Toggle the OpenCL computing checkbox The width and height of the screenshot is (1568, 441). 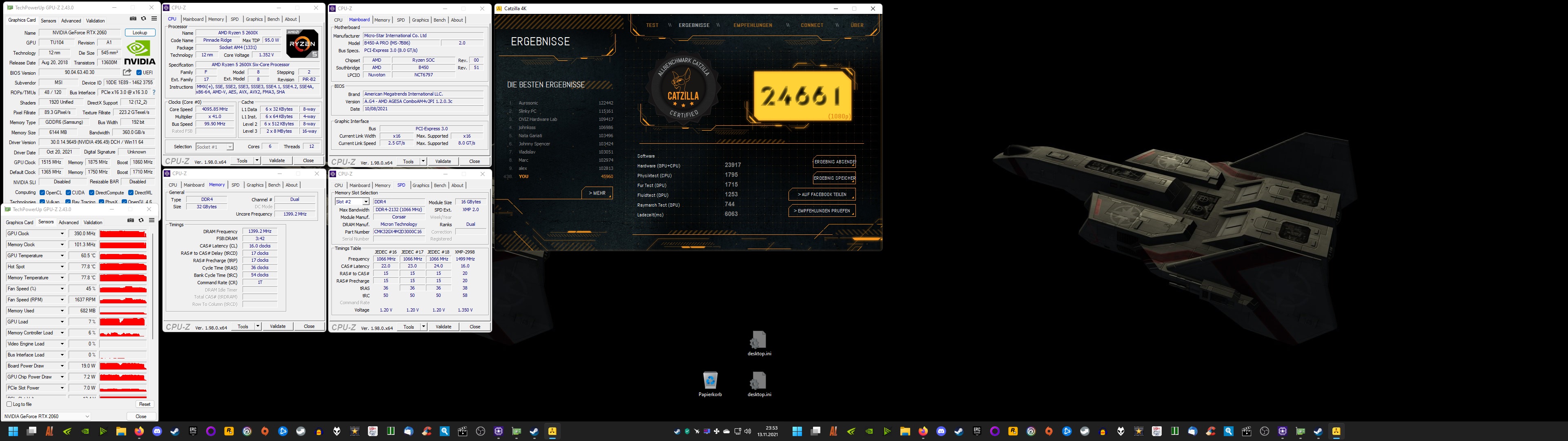point(42,192)
